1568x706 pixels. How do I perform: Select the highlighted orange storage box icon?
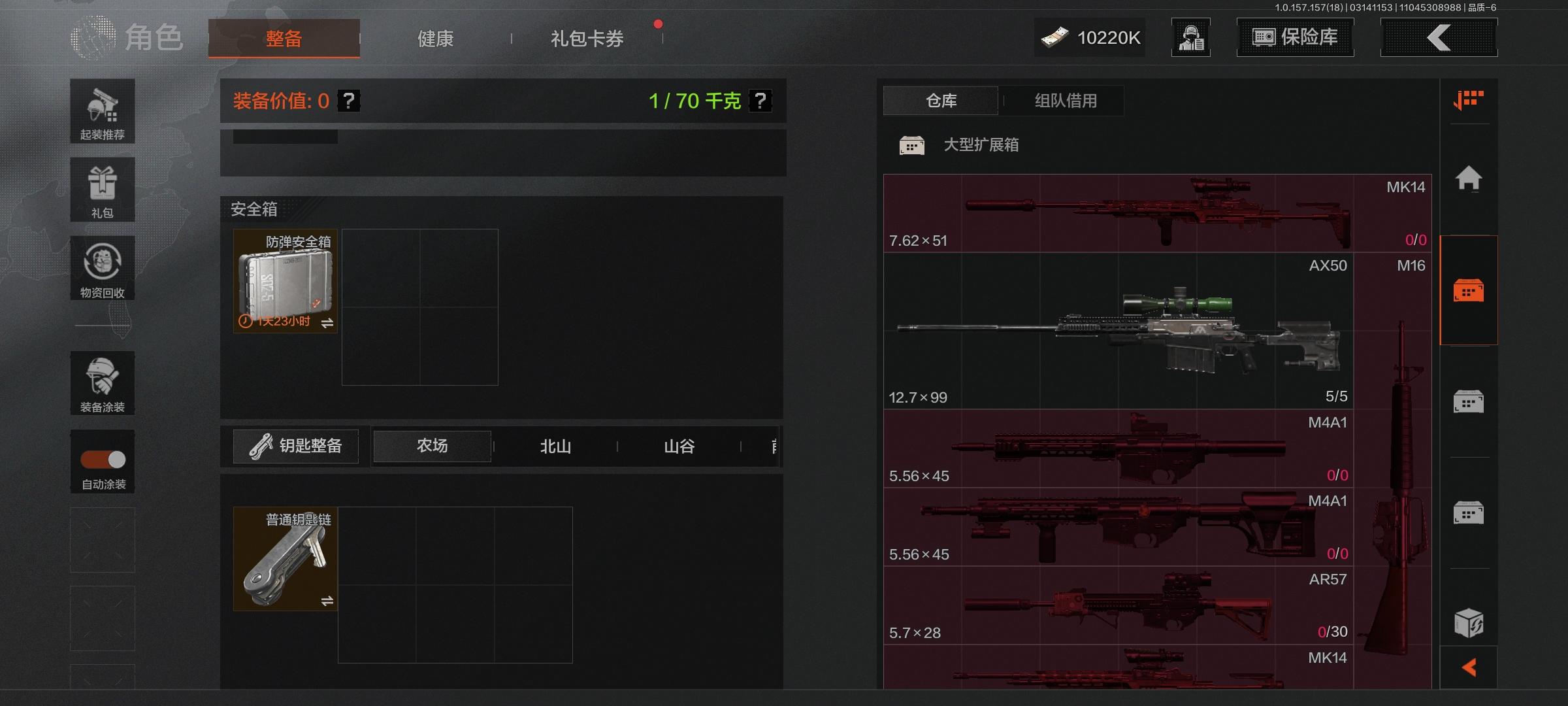click(x=1468, y=290)
